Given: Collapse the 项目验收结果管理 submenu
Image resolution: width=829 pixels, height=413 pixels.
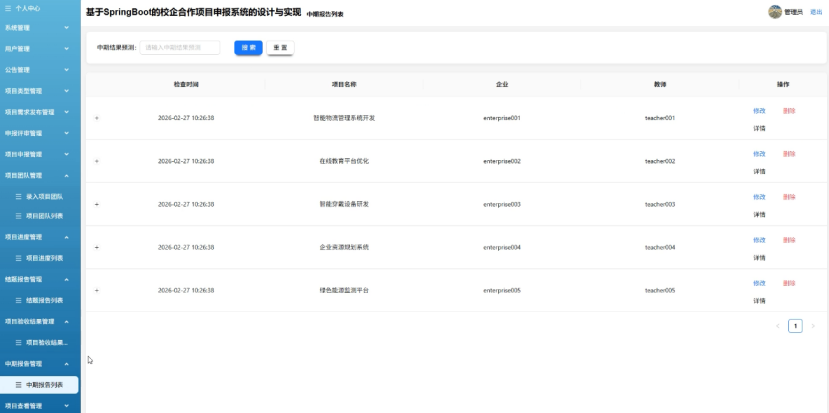Looking at the screenshot, I should [67, 322].
